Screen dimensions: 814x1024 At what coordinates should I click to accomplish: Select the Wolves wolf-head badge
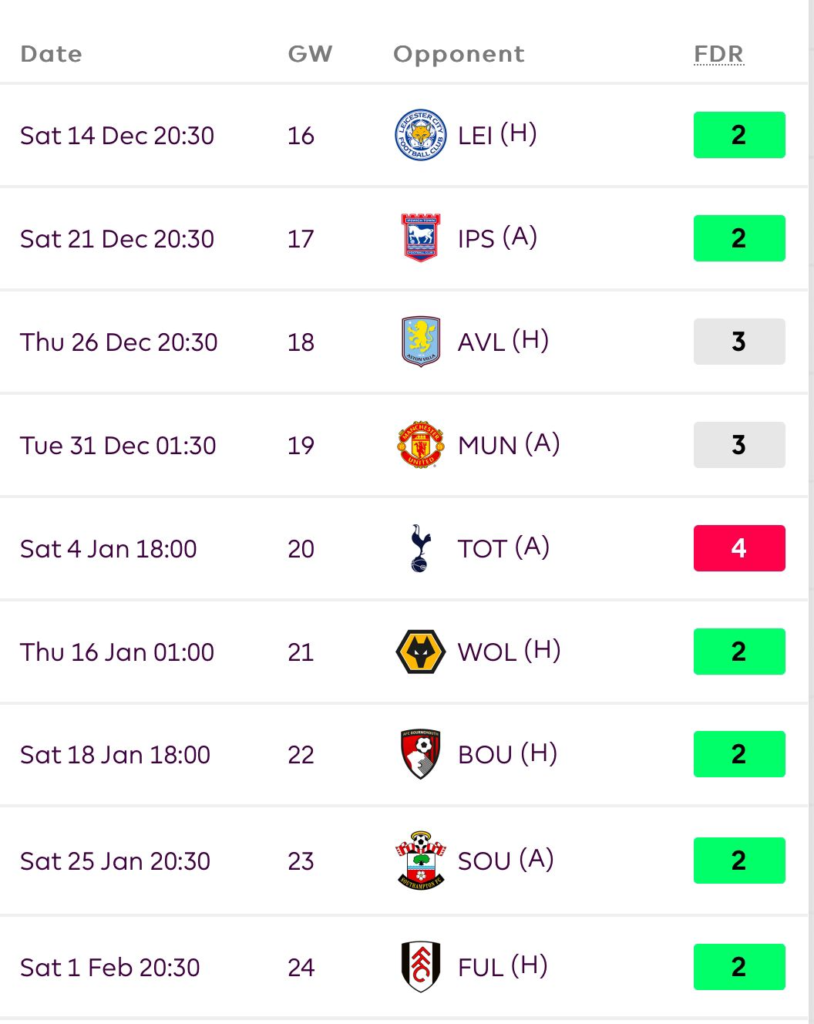pyautogui.click(x=420, y=652)
